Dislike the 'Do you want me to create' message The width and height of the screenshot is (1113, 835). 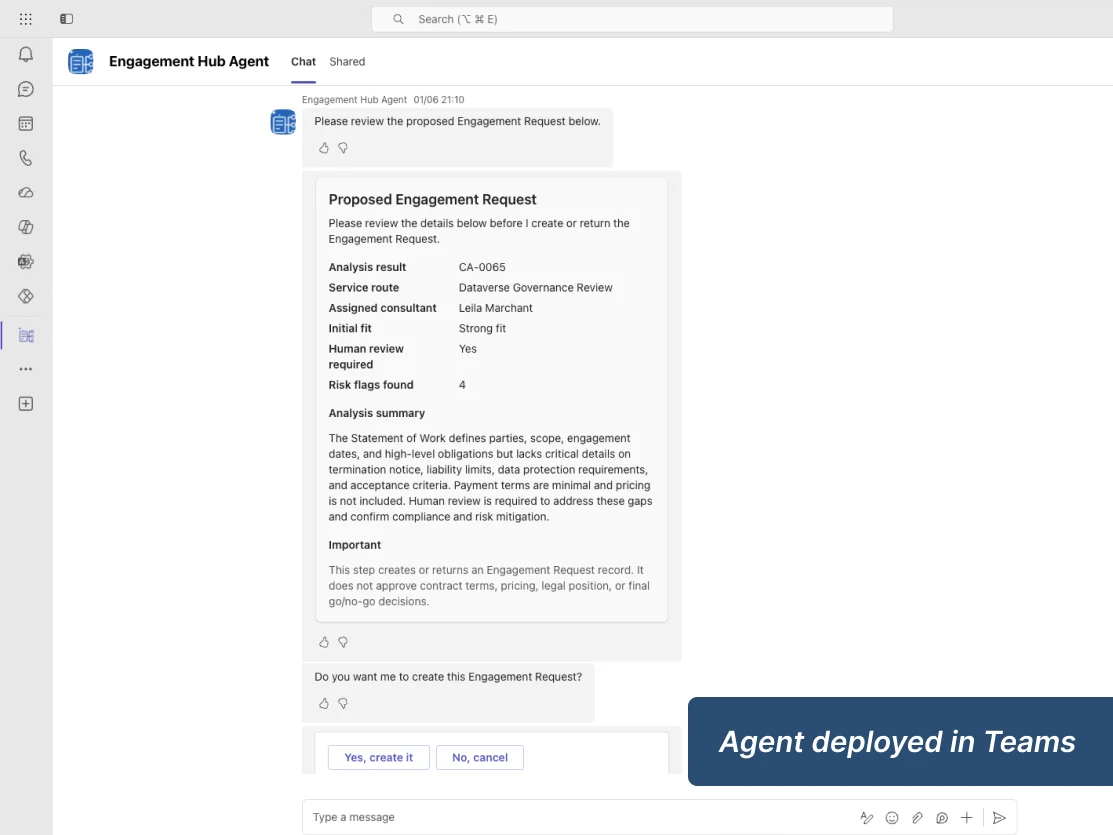tap(343, 703)
